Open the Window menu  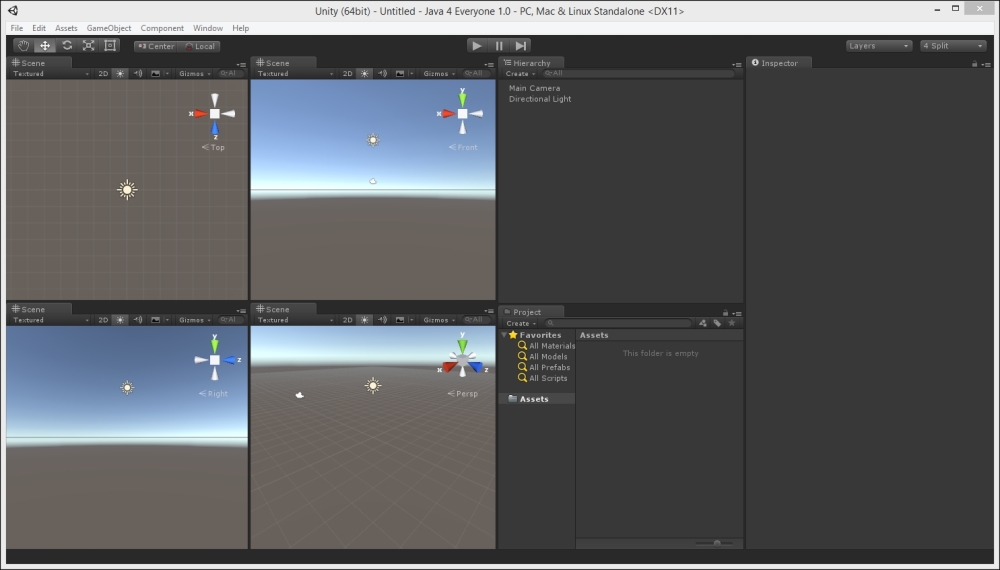(x=208, y=28)
